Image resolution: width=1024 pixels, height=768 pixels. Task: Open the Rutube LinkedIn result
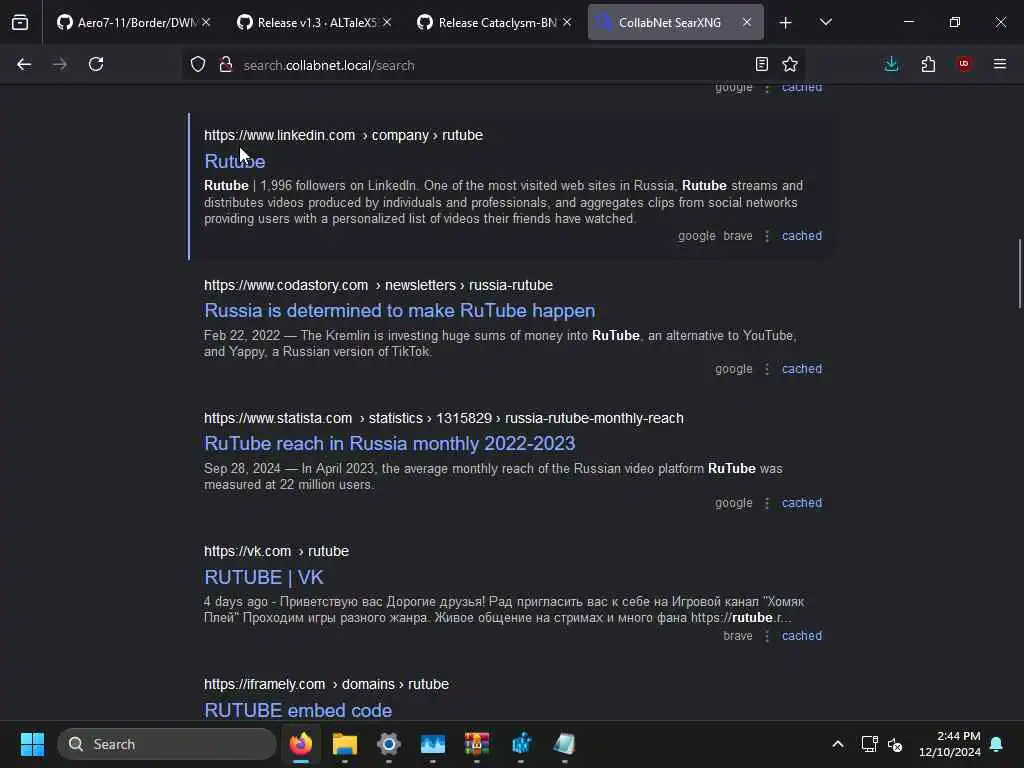(x=234, y=161)
